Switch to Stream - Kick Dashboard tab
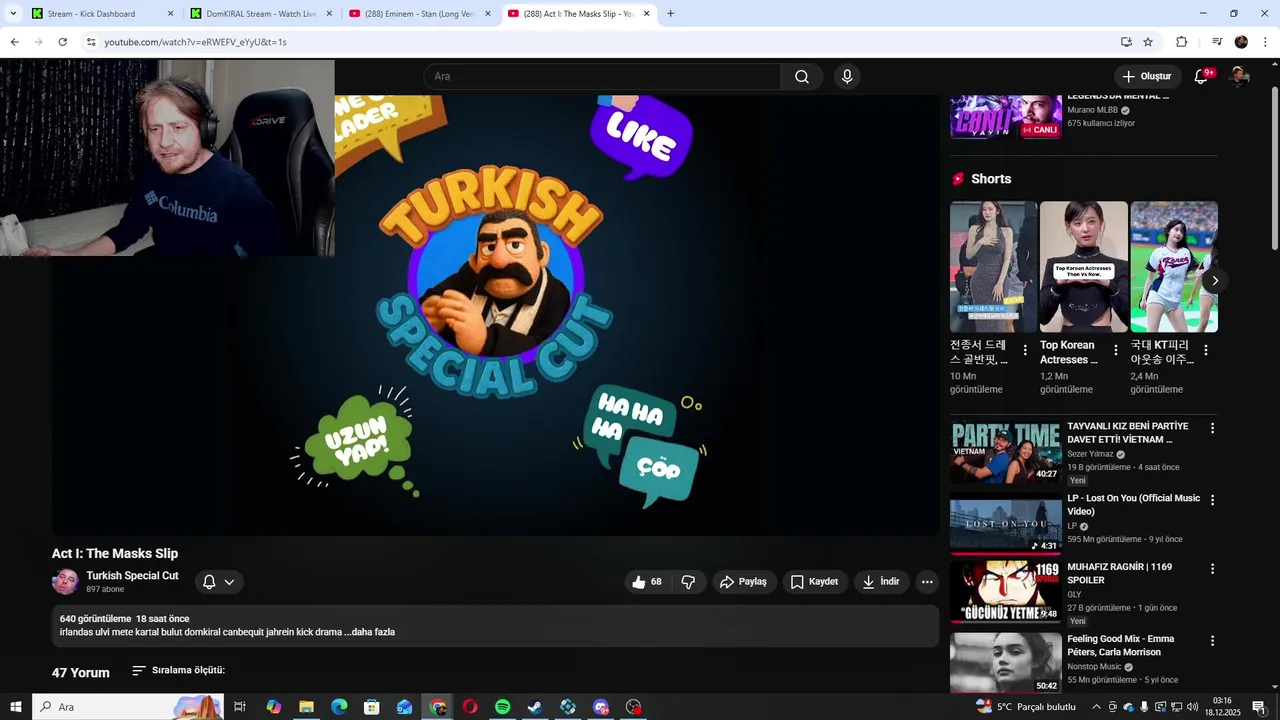The image size is (1280, 720). coord(100,14)
